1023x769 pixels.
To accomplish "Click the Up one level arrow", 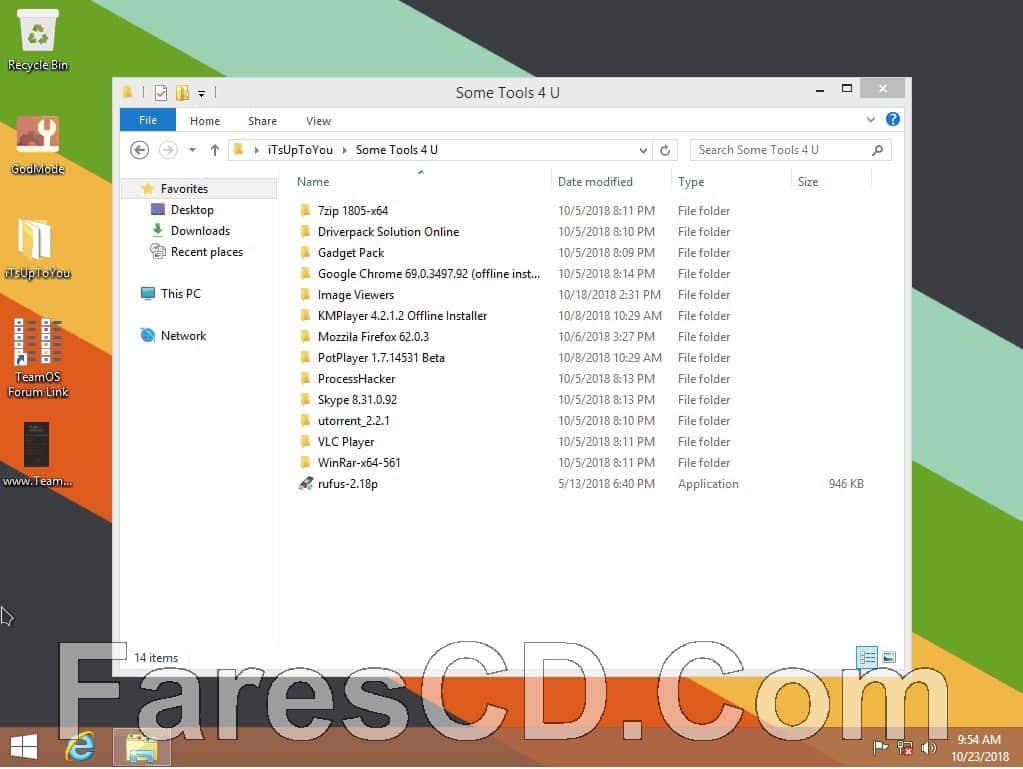I will [x=215, y=150].
